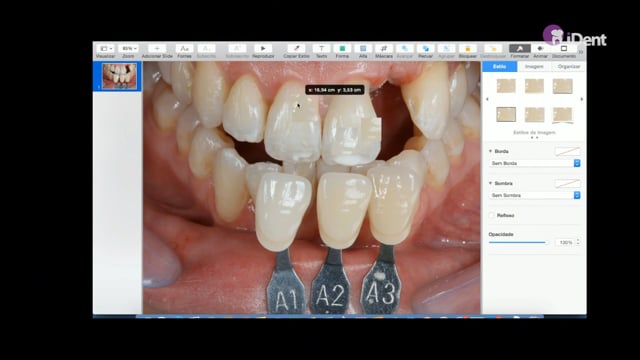Show previous image styles page arrow
This screenshot has height=360, width=640.
(x=487, y=99)
